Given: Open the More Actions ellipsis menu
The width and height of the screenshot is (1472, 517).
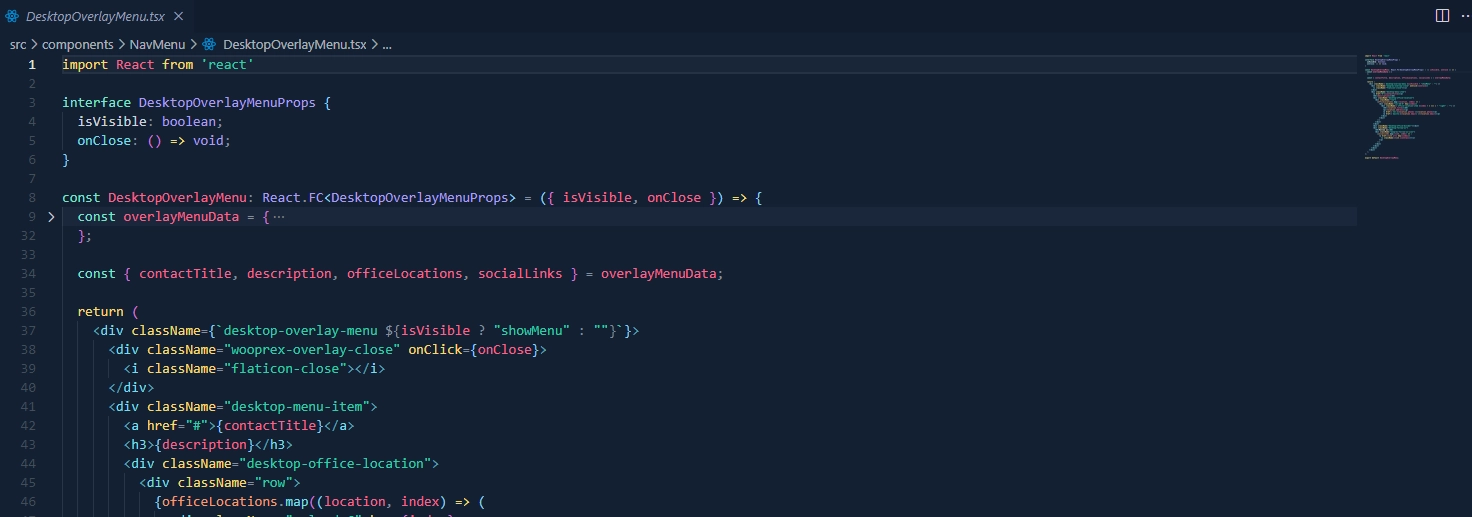Looking at the screenshot, I should click(1463, 16).
